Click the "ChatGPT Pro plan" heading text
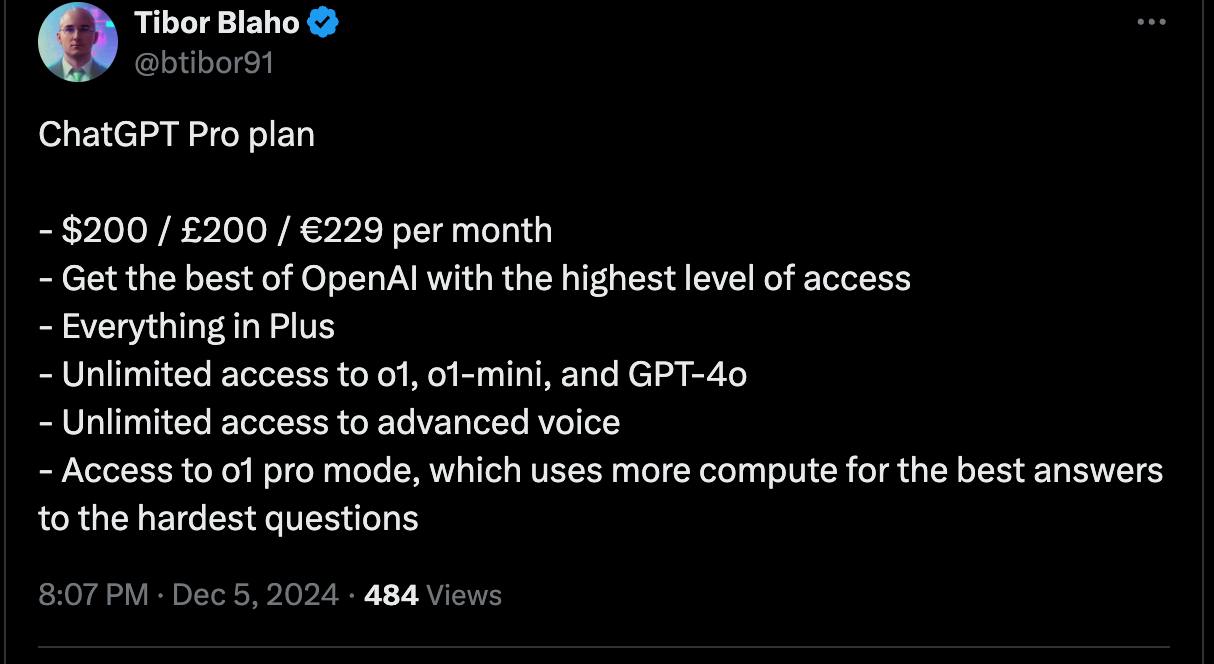Screen dimensions: 1214x664 pyautogui.click(x=176, y=134)
